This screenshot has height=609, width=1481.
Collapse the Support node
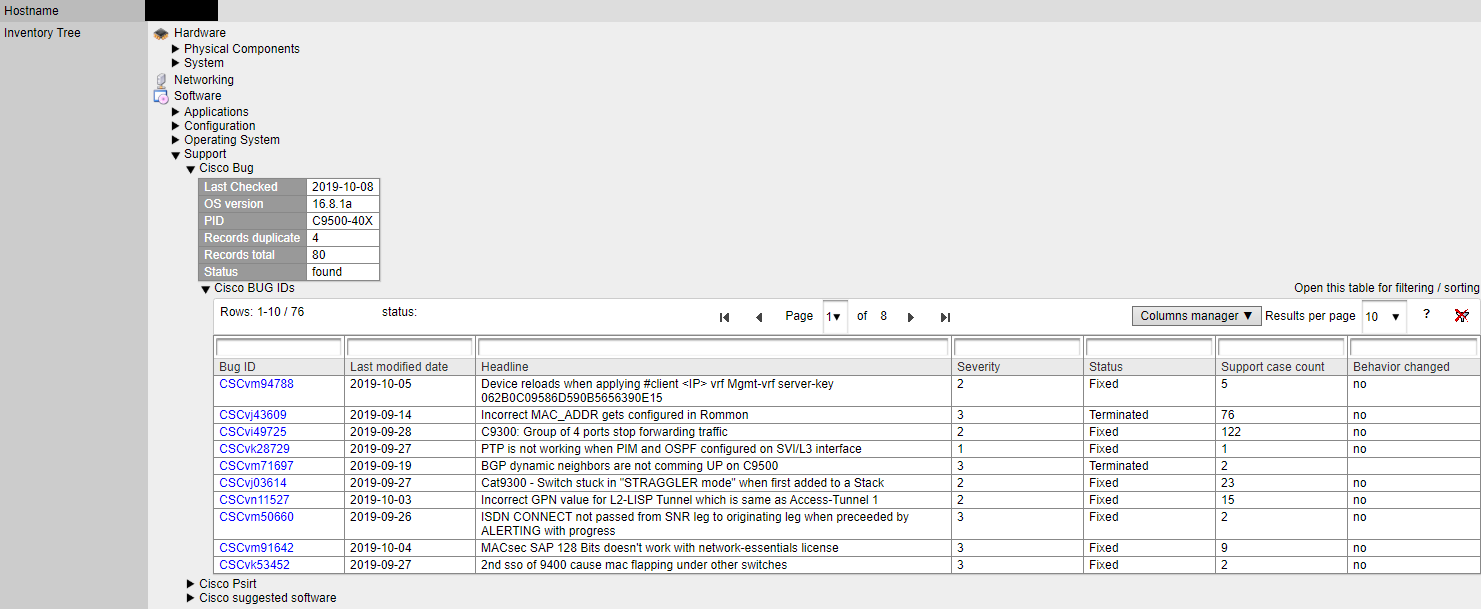click(176, 155)
